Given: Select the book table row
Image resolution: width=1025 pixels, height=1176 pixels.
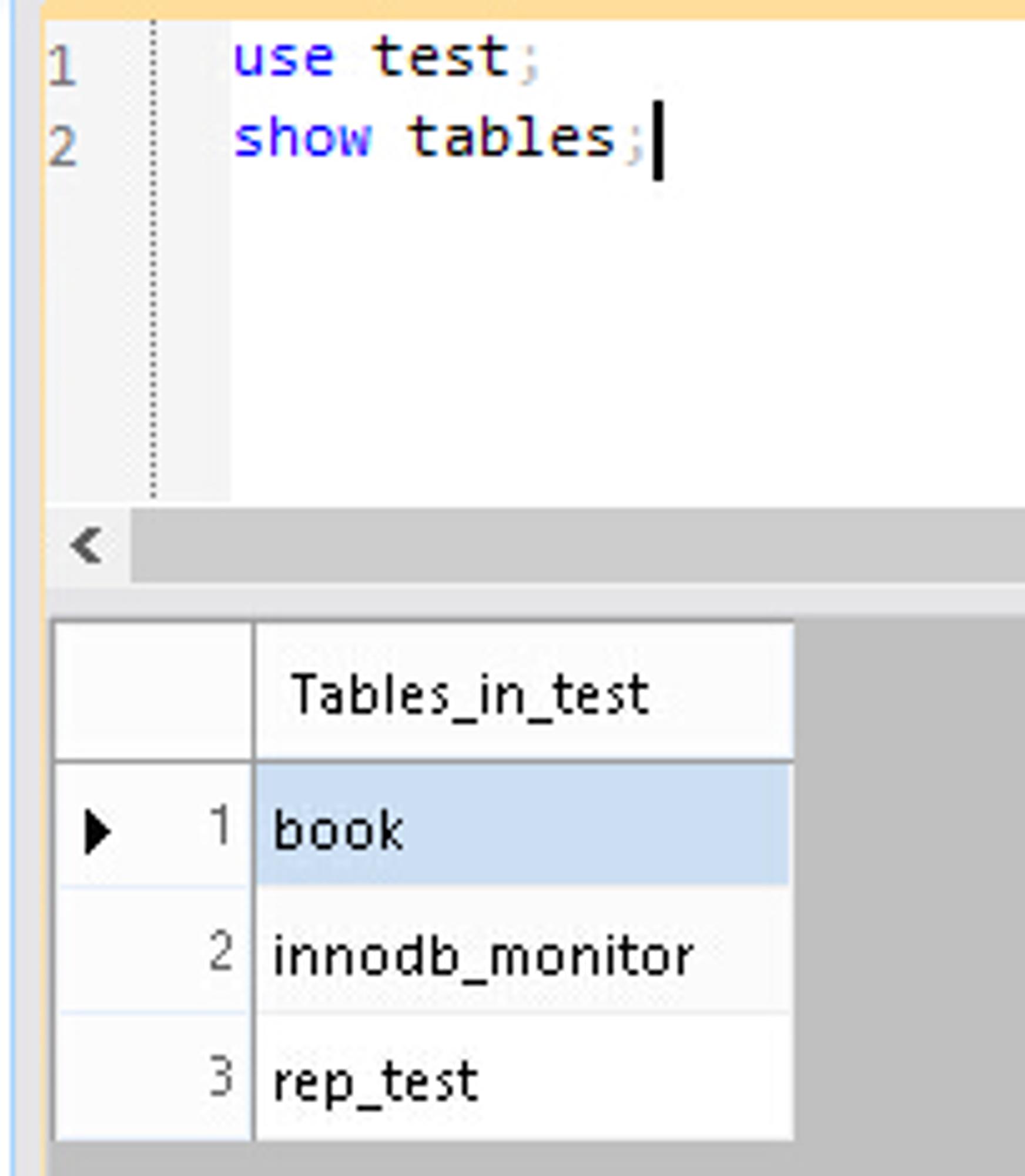Looking at the screenshot, I should (x=523, y=824).
